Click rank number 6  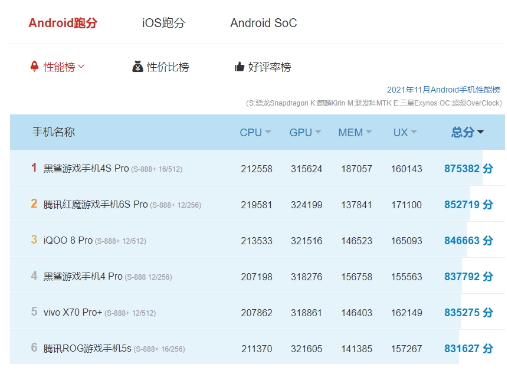pos(34,348)
